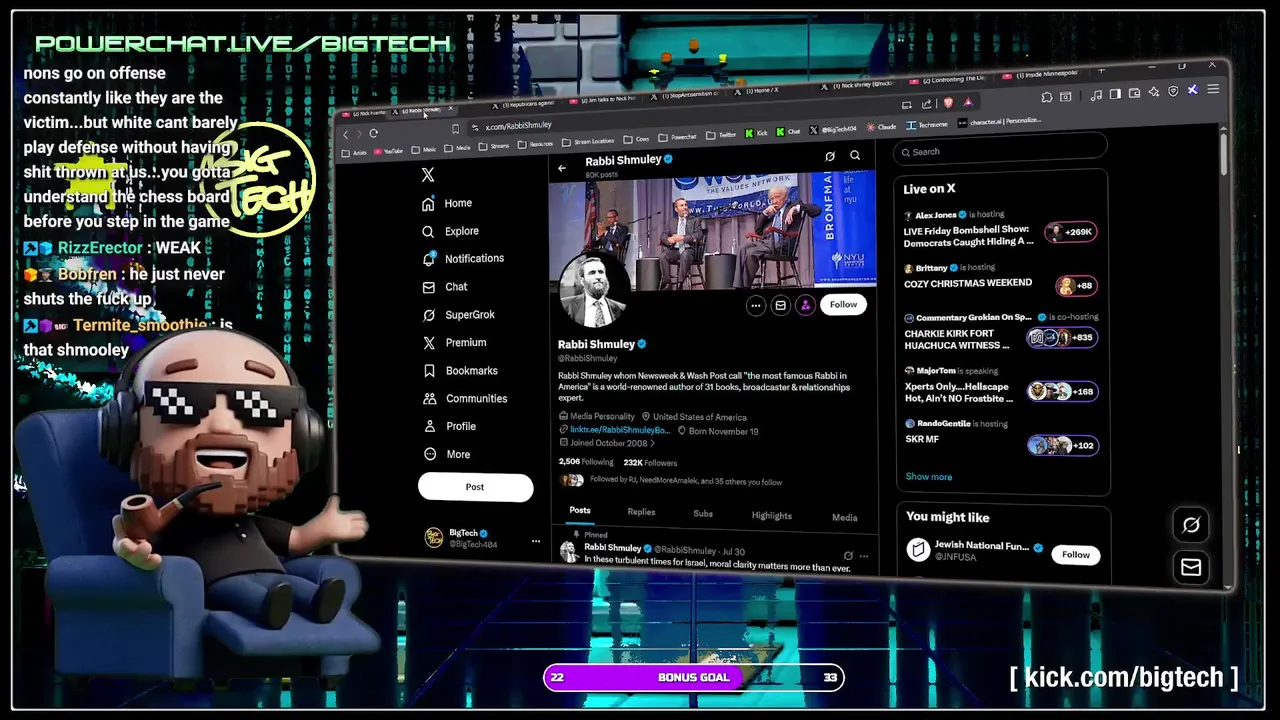Open the Claude bookmark
This screenshot has height=720, width=1280.
click(x=881, y=127)
